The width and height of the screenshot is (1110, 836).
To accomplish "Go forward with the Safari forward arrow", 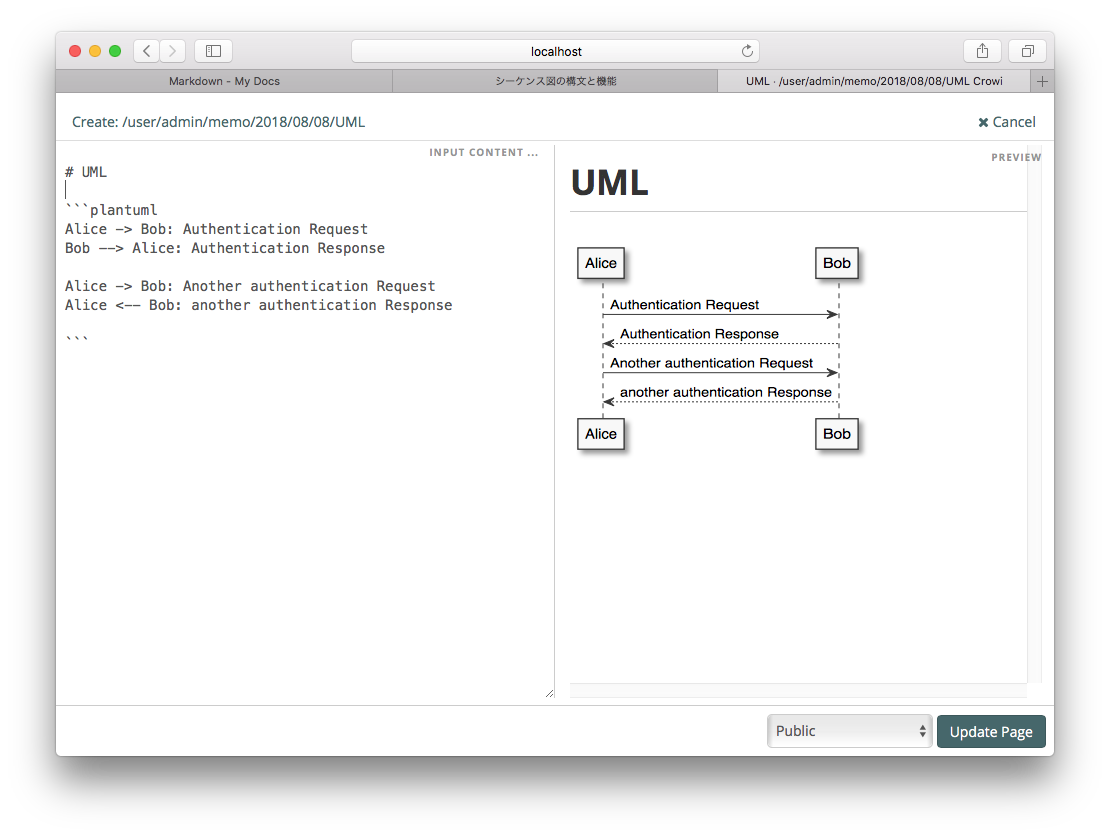I will [x=172, y=51].
